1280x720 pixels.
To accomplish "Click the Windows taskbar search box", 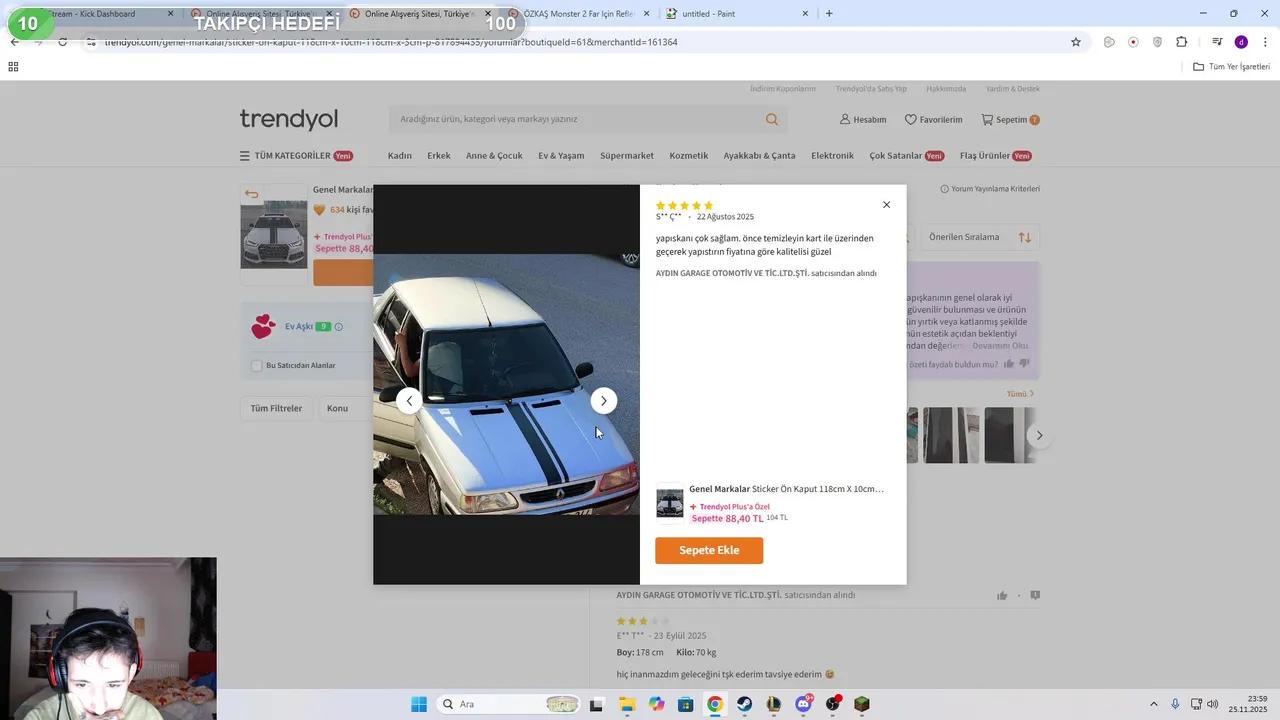I will pyautogui.click(x=510, y=704).
